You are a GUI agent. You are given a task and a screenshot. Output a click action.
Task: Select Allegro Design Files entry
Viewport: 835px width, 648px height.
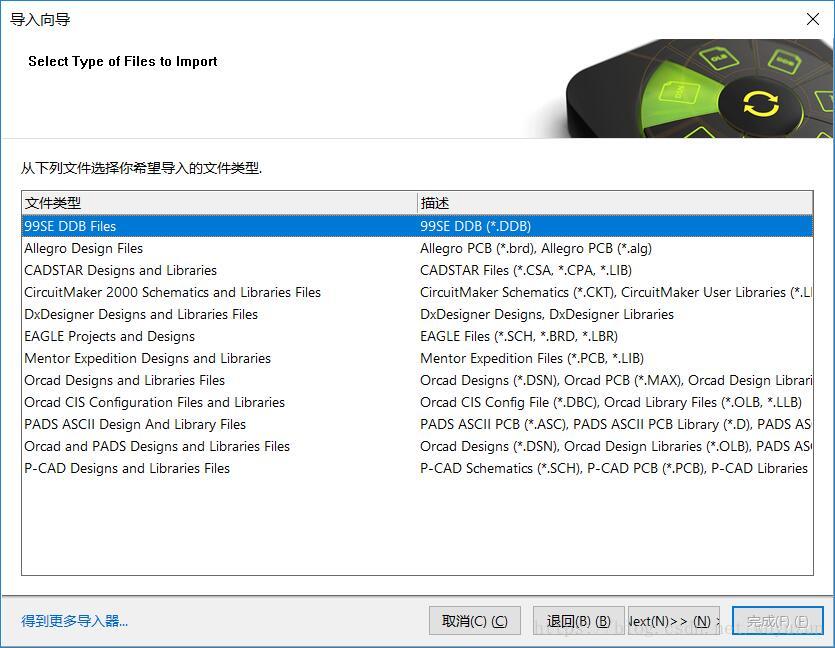84,248
